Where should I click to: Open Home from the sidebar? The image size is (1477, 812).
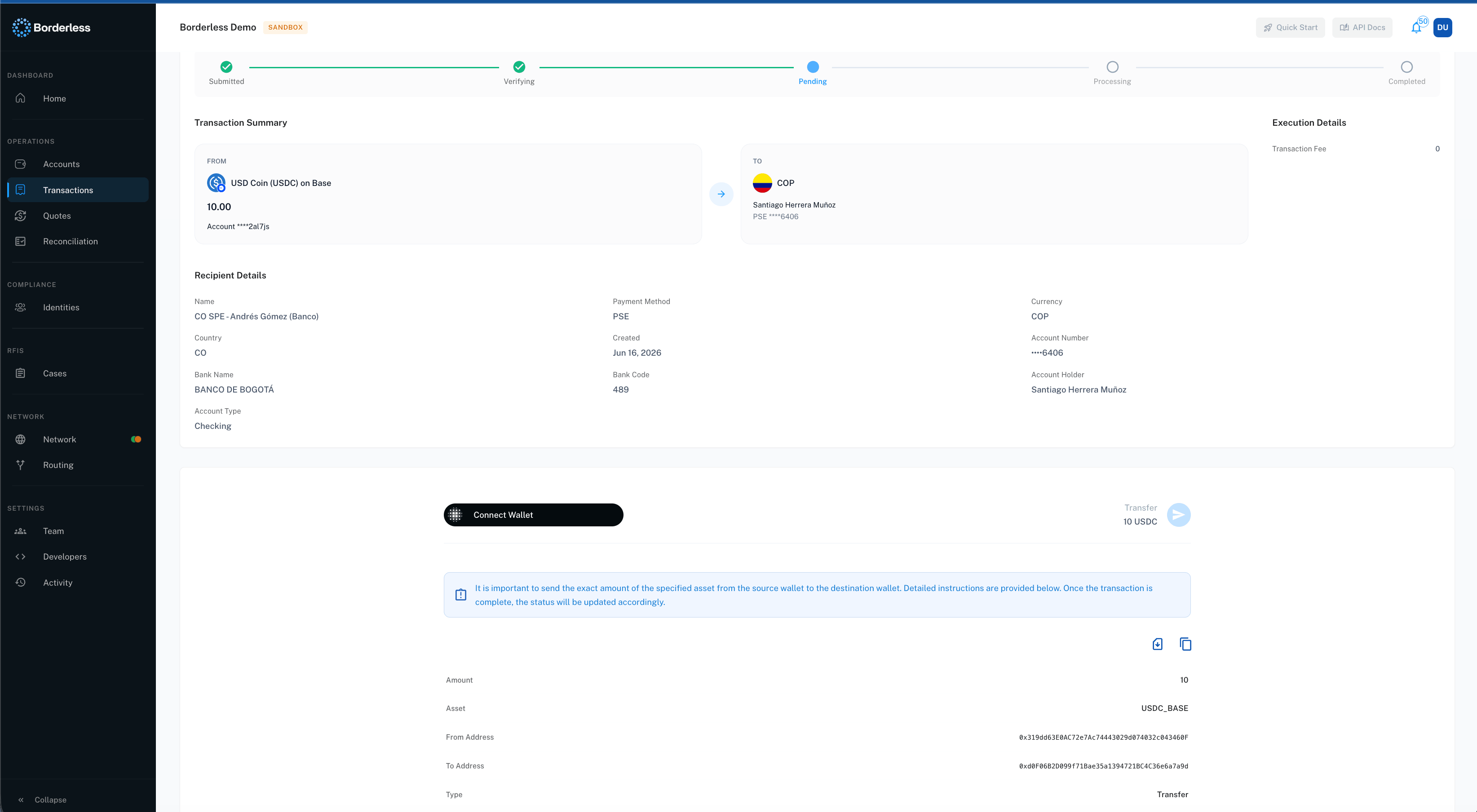(77, 99)
